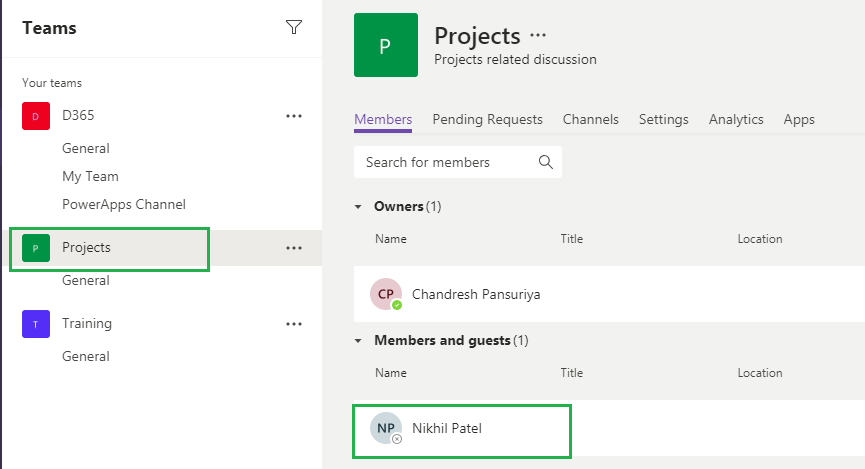Click Name column header under Members and guests
Image resolution: width=865 pixels, height=469 pixels.
[391, 373]
